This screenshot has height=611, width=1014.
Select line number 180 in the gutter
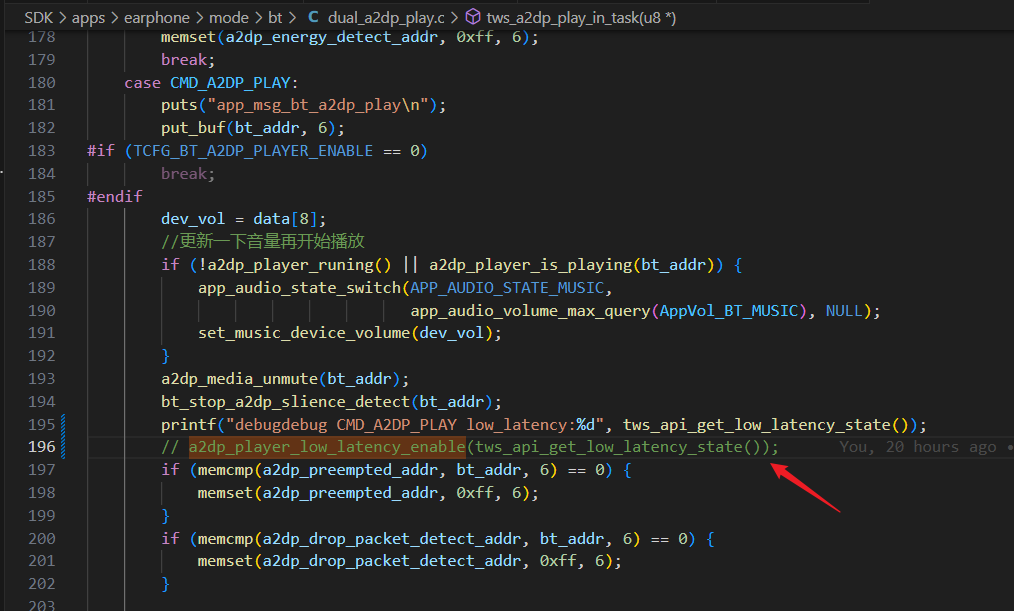point(41,83)
